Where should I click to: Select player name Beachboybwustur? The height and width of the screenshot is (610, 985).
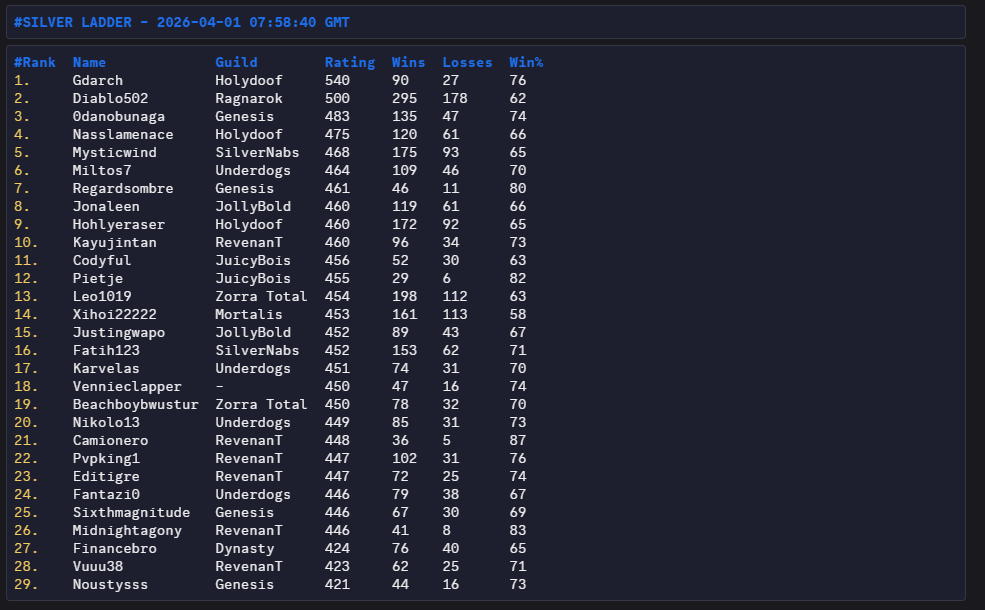point(135,404)
